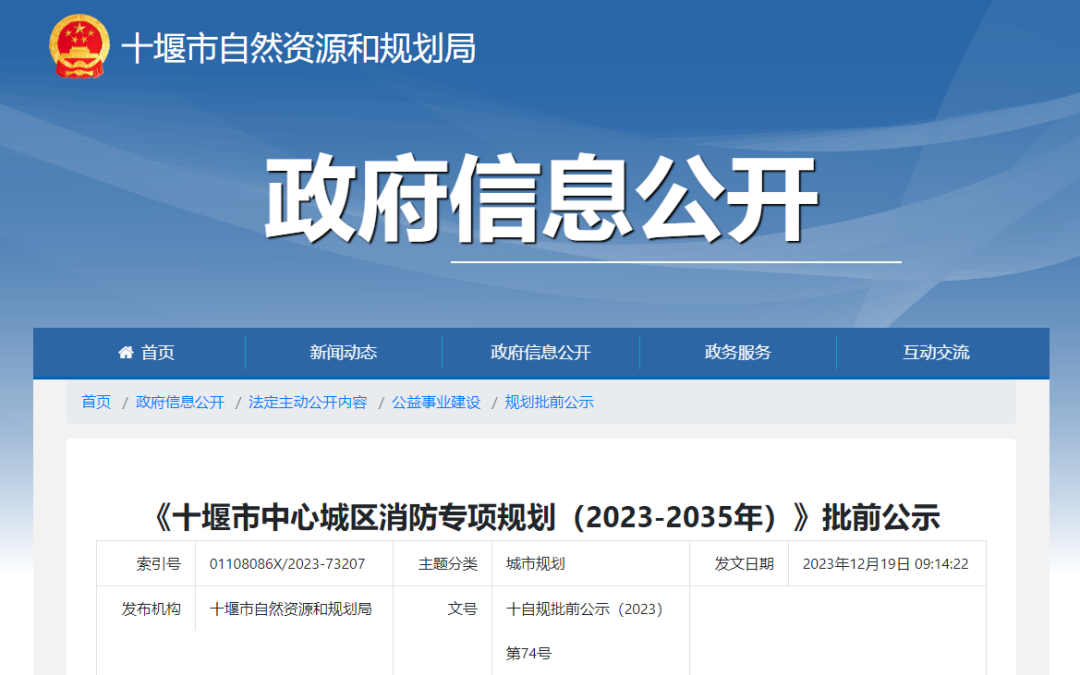The image size is (1080, 675).
Task: Follow the 政府信息公开 breadcrumb link
Action: click(180, 402)
